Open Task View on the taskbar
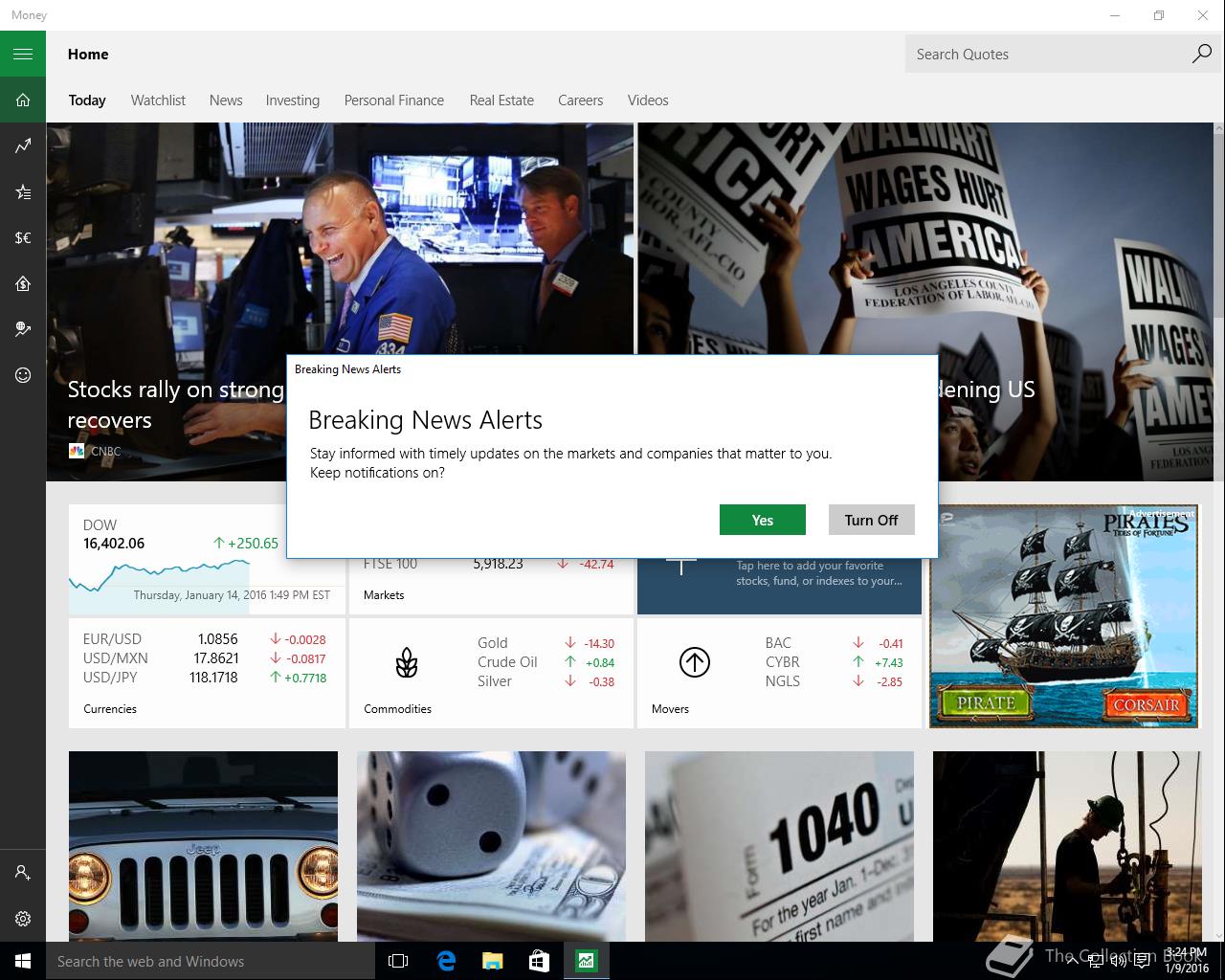 coord(398,961)
